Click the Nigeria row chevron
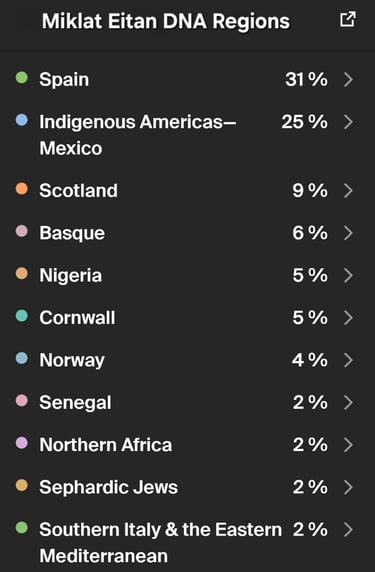 [x=348, y=275]
